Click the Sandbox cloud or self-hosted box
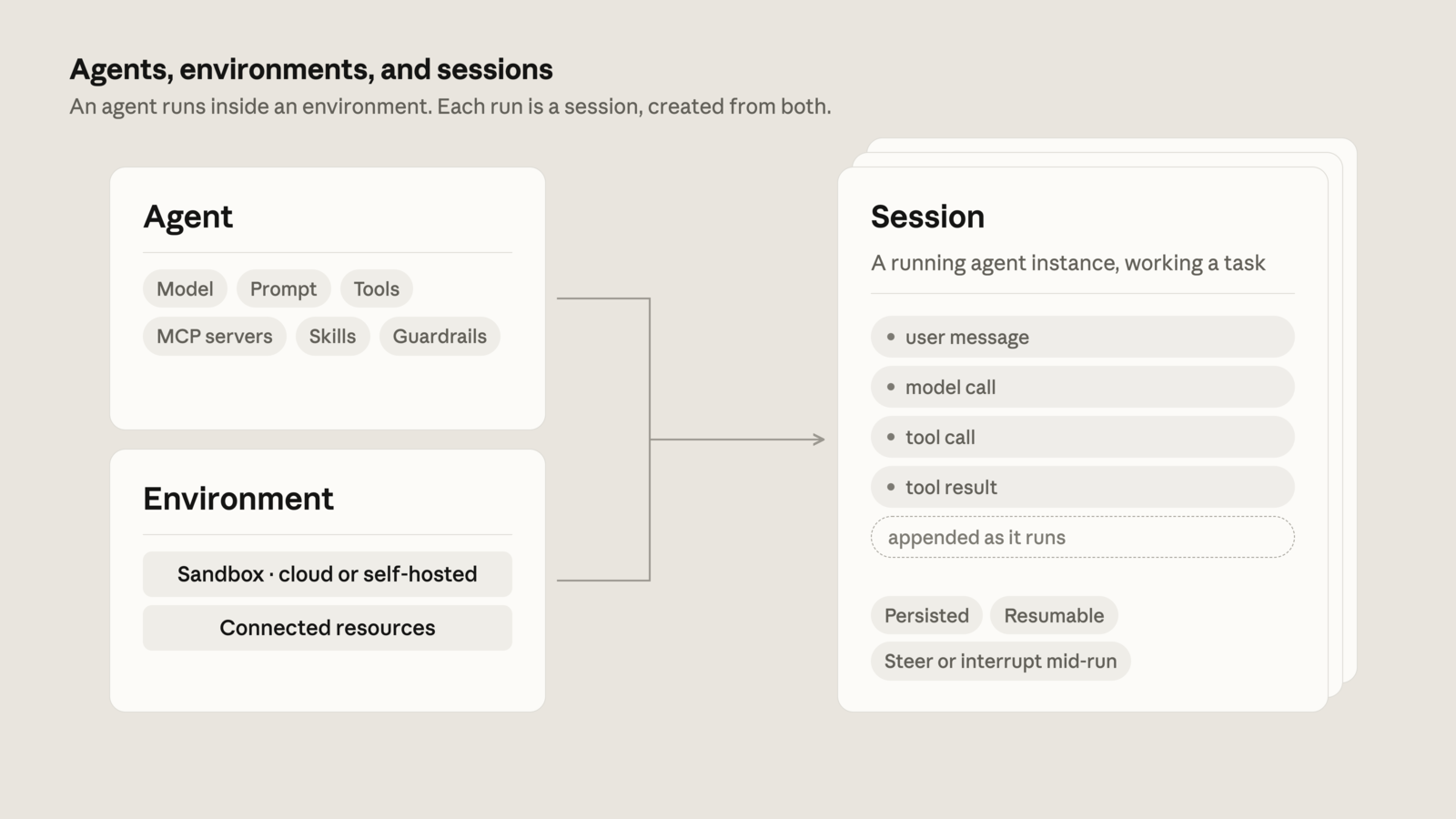Viewport: 1456px width, 819px height. pos(328,574)
